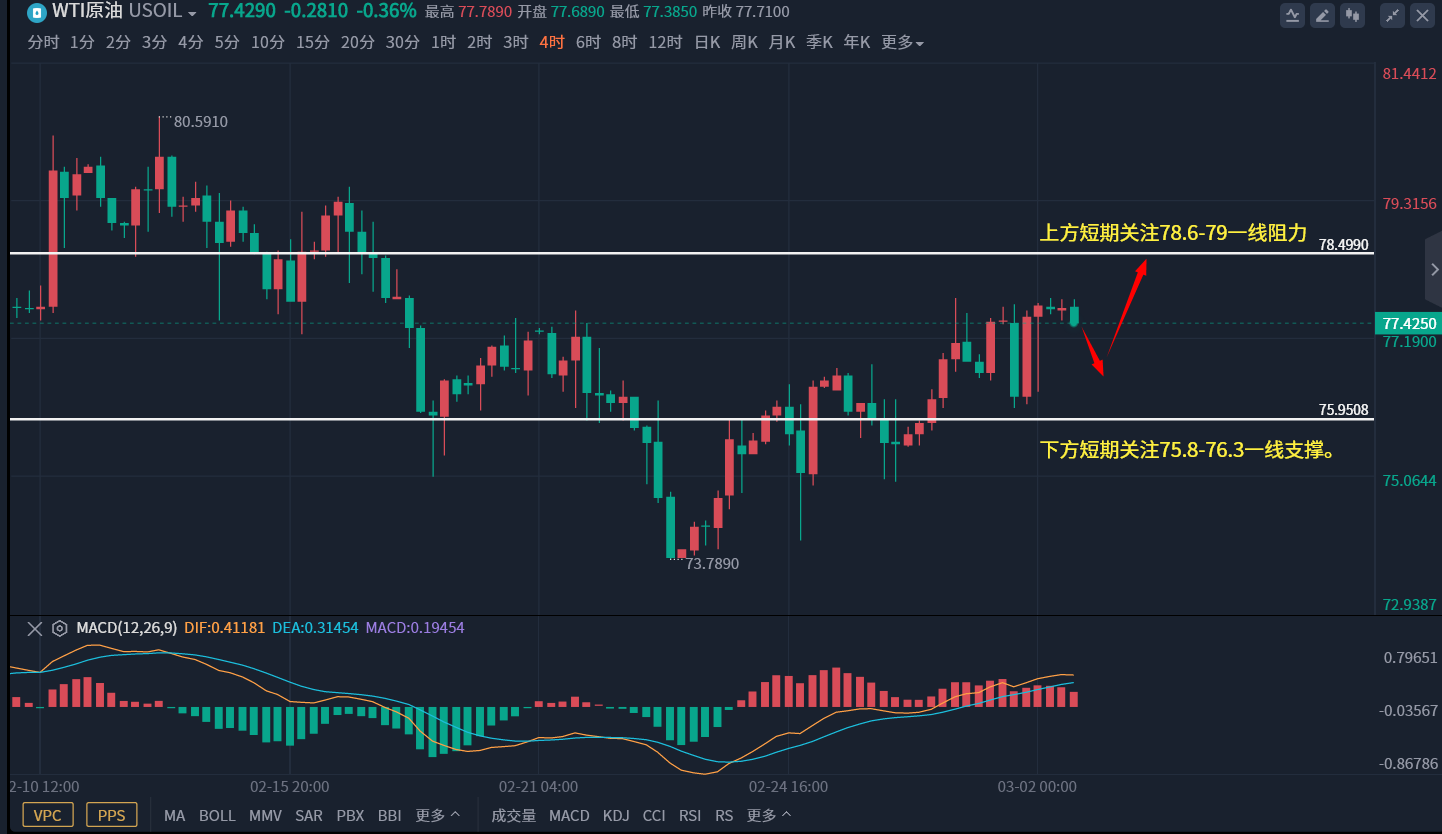Enable the BOLL overlay indicator
This screenshot has width=1442, height=834.
(217, 815)
